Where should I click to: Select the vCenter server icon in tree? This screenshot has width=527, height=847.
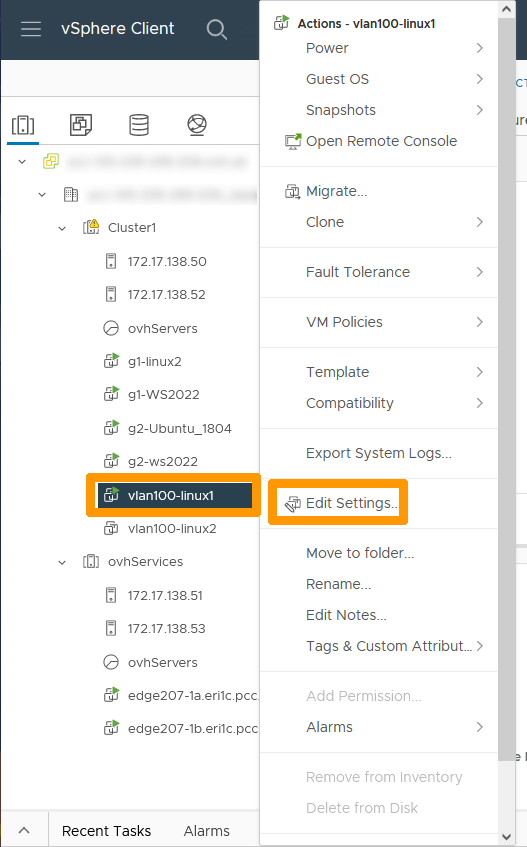click(51, 161)
